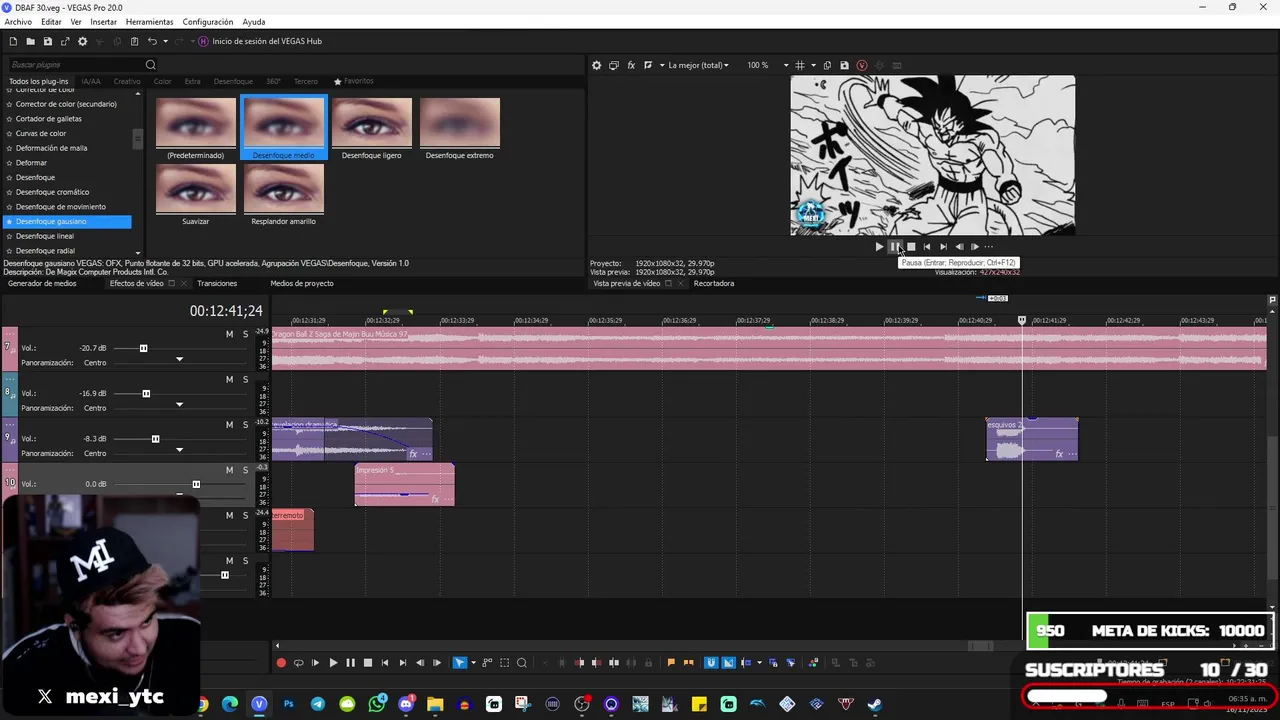Image resolution: width=1280 pixels, height=720 pixels.
Task: Select the Normal edit tool arrow
Action: pyautogui.click(x=459, y=663)
